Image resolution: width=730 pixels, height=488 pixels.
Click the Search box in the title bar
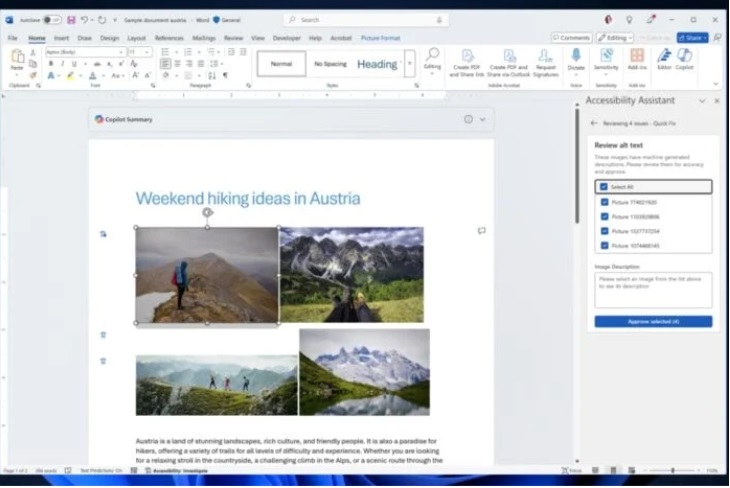coord(366,20)
